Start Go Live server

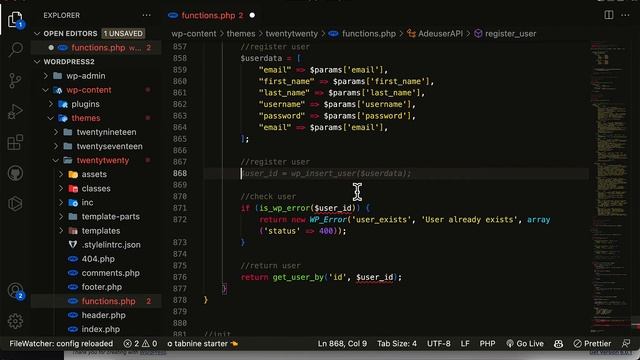click(x=524, y=344)
